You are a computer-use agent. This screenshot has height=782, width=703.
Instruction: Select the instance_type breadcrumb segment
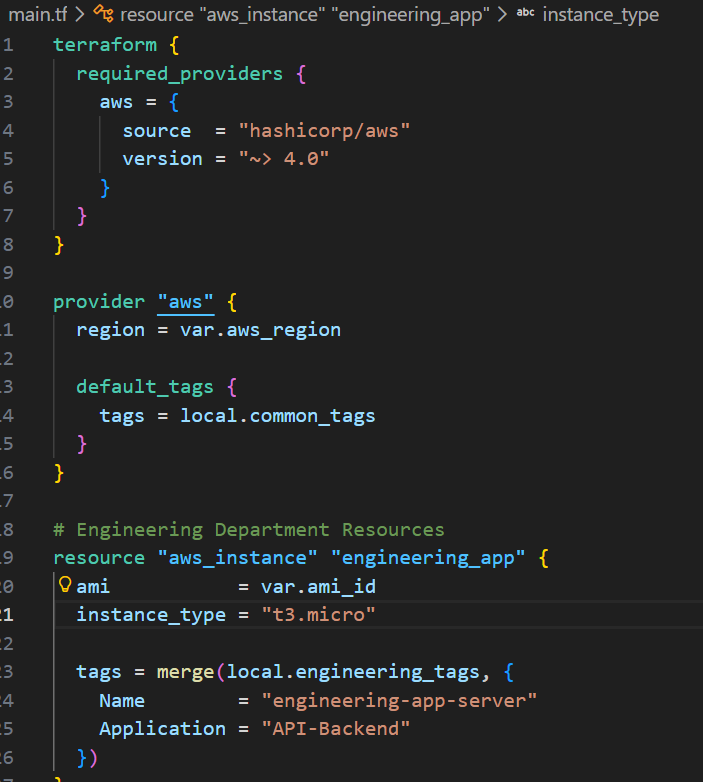(x=600, y=15)
